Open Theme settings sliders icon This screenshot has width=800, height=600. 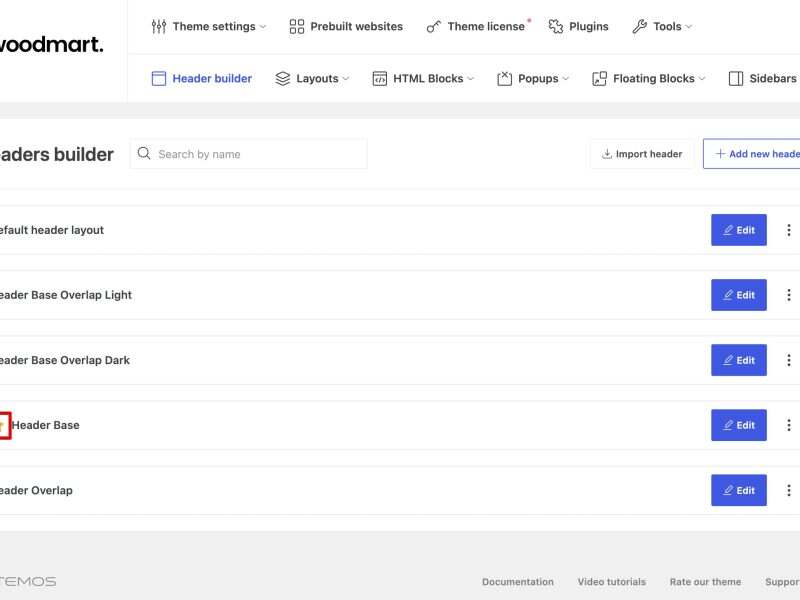[x=159, y=27]
